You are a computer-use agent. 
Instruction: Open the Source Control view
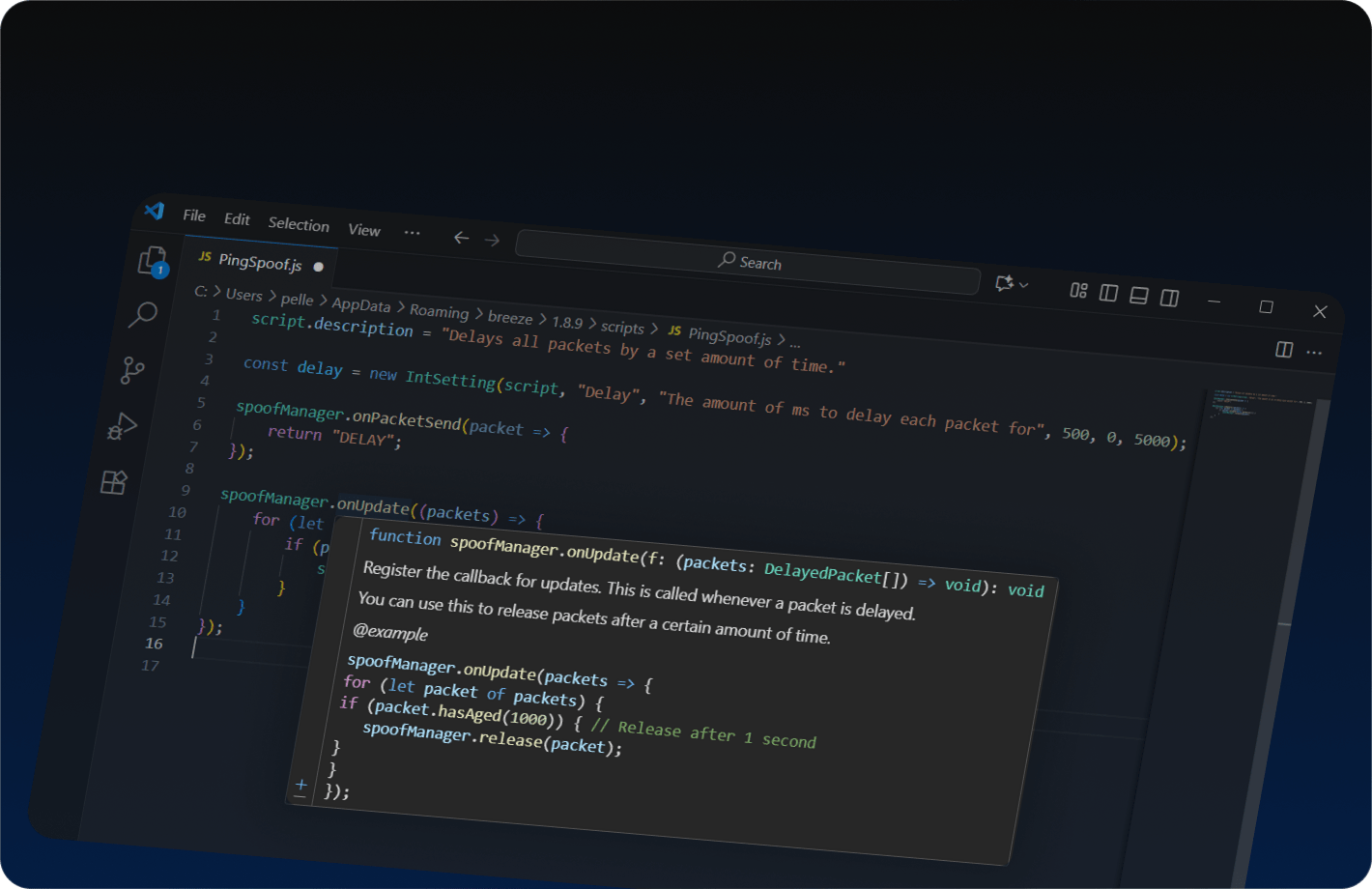point(132,369)
